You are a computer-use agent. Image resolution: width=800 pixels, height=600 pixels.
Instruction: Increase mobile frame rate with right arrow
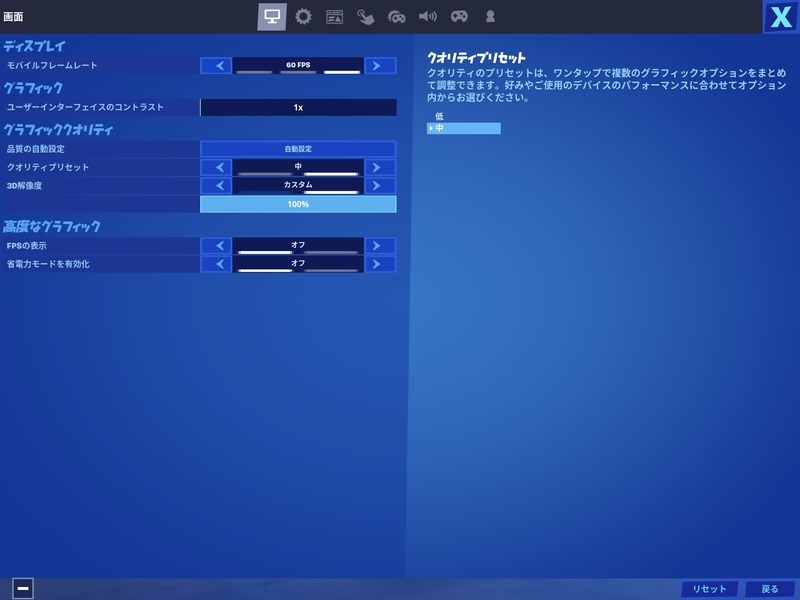coord(380,65)
